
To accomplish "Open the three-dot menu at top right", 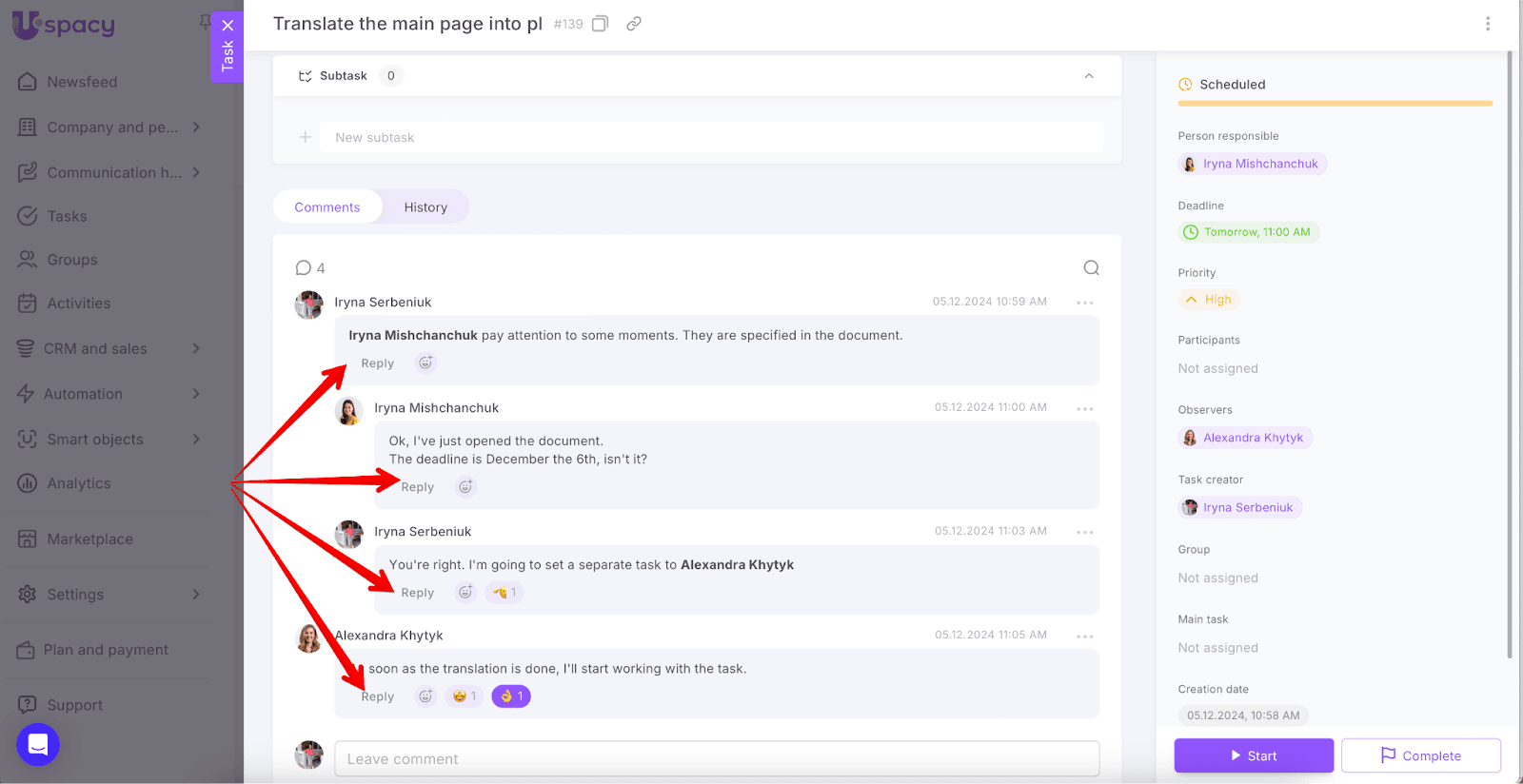I will click(1488, 24).
